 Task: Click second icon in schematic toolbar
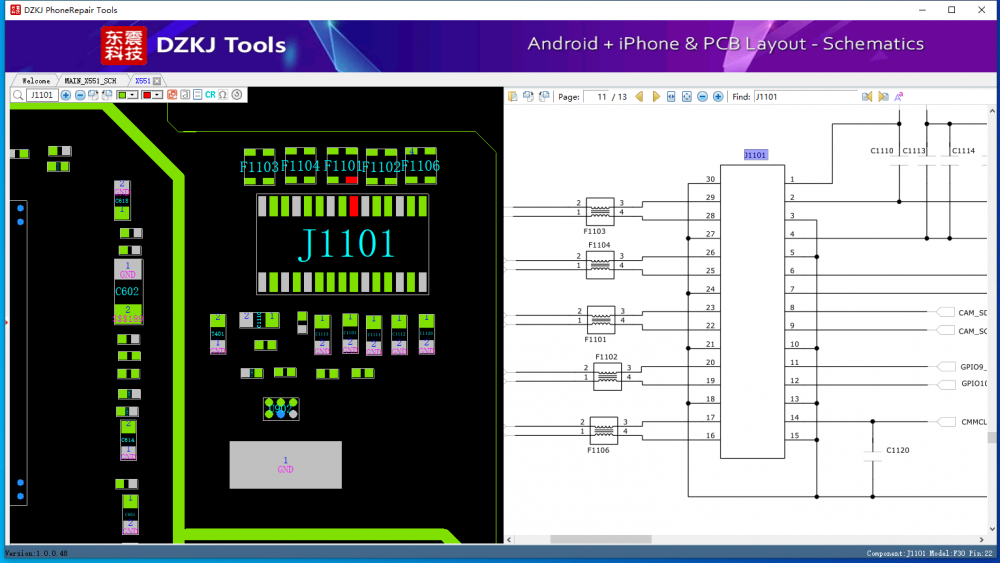click(x=528, y=96)
